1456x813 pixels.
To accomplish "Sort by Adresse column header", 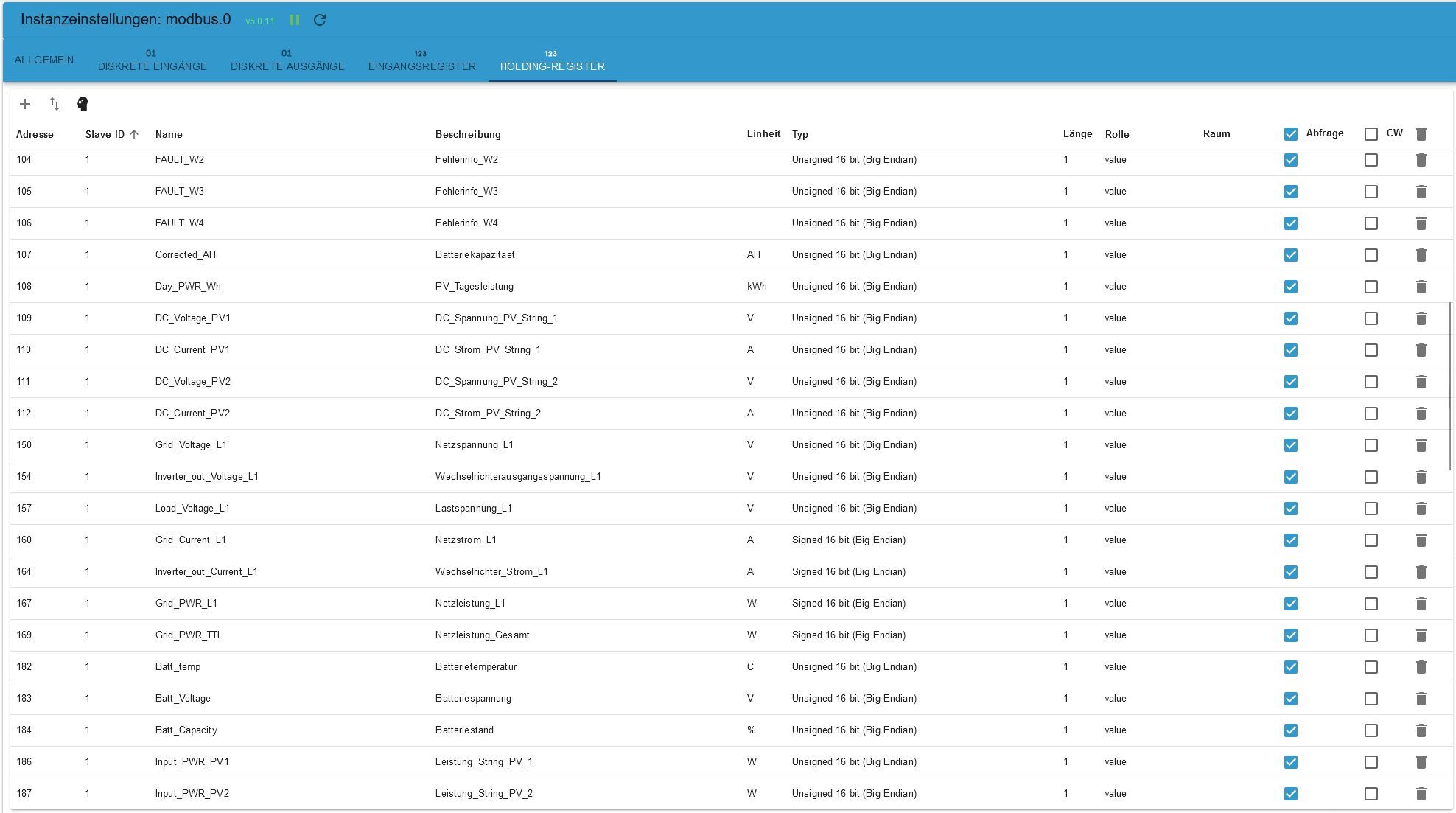I will tap(35, 134).
